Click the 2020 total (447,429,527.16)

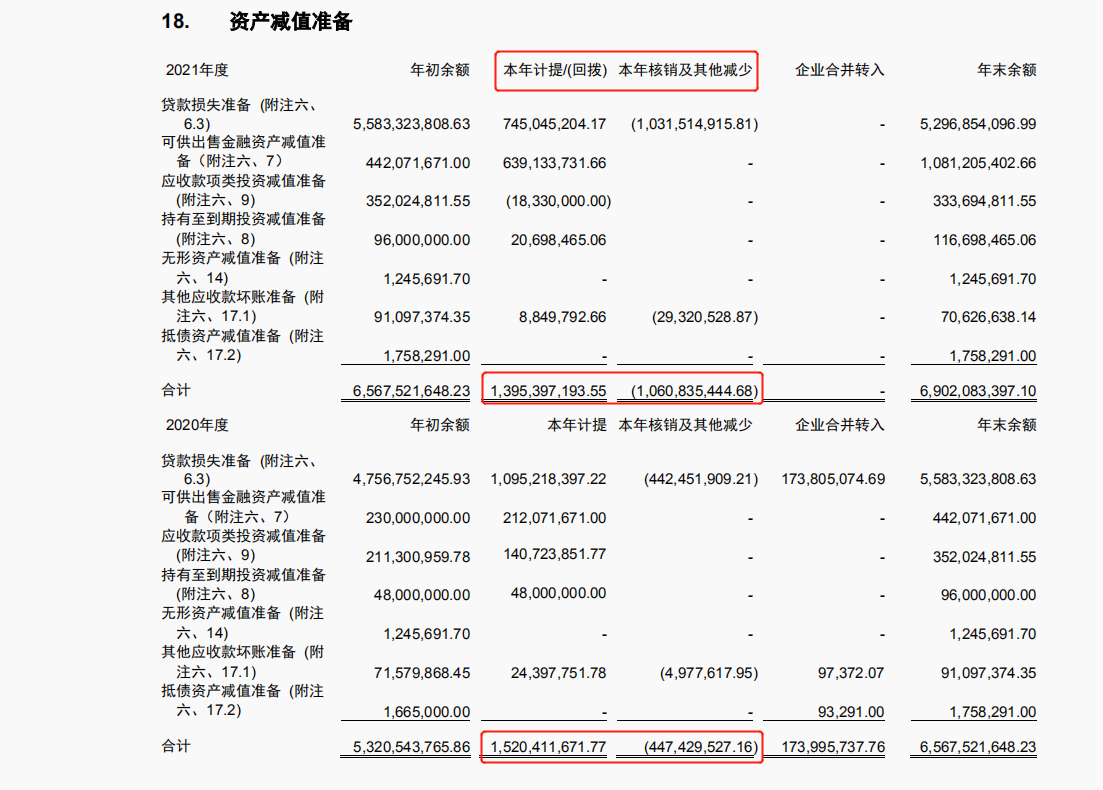(x=701, y=747)
